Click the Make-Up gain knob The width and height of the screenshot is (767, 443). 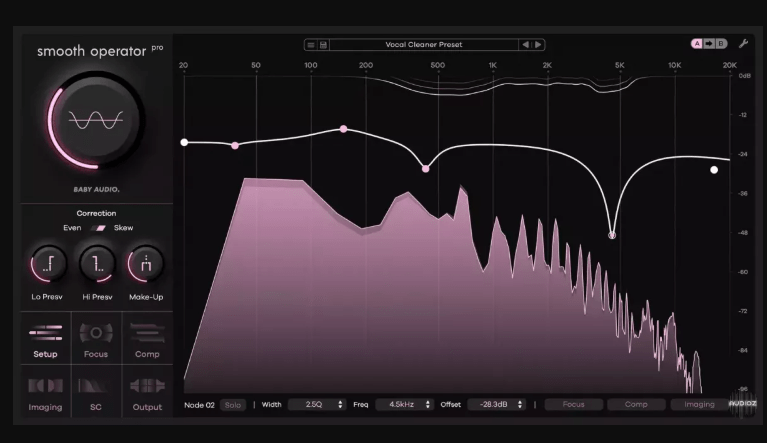click(x=146, y=264)
